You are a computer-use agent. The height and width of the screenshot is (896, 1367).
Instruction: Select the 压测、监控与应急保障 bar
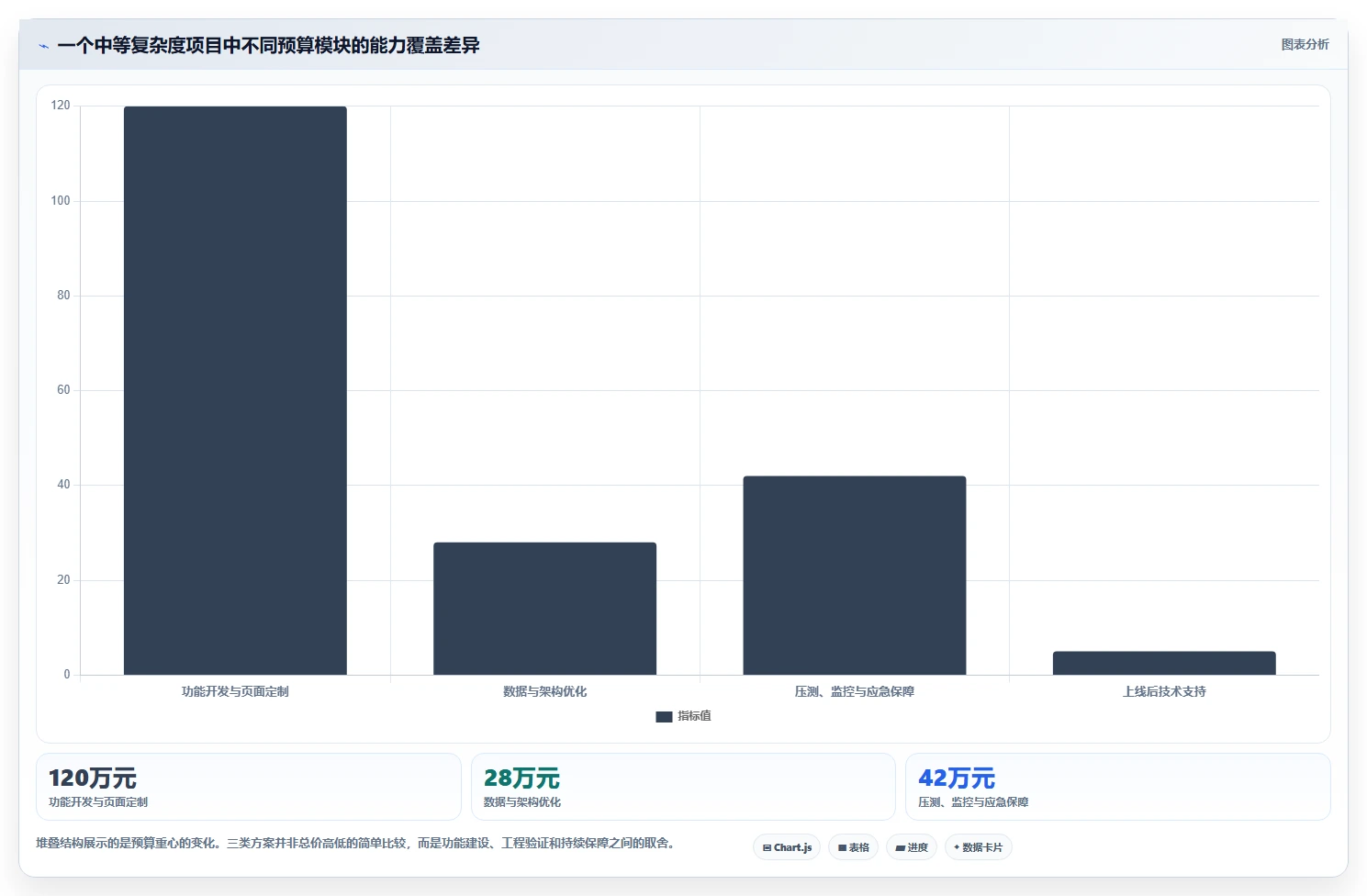pos(854,576)
